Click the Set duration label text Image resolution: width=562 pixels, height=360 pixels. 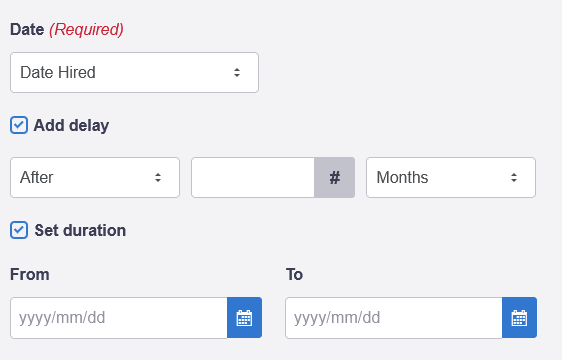pos(80,231)
